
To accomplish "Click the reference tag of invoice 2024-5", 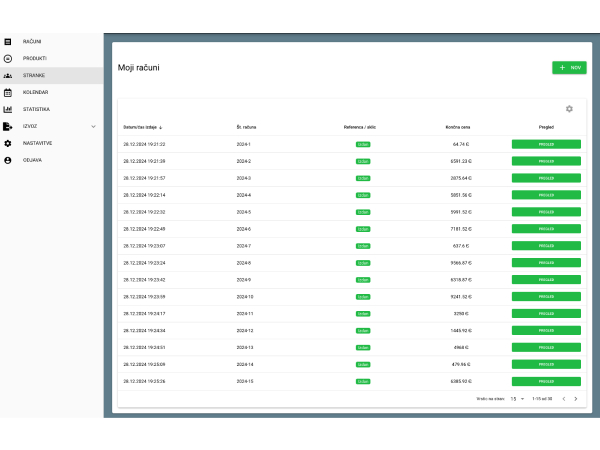I will 362,212.
